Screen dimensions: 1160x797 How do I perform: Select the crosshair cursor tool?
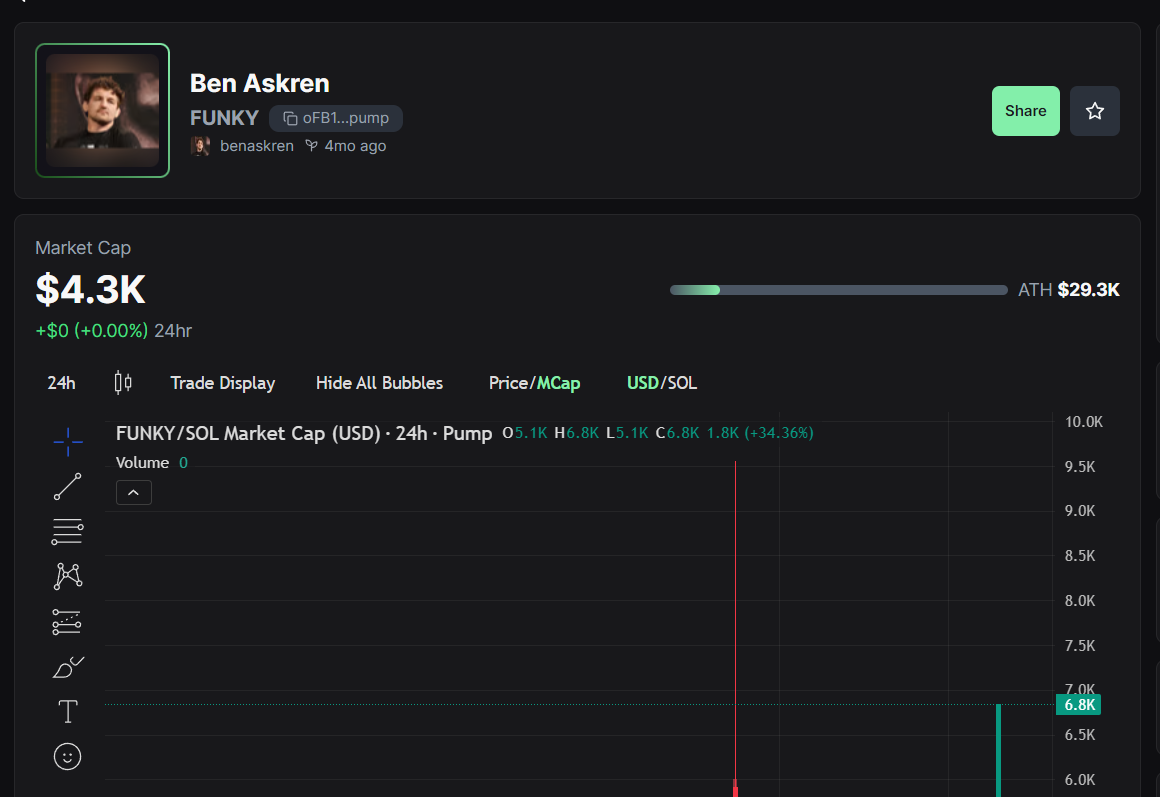pos(68,441)
